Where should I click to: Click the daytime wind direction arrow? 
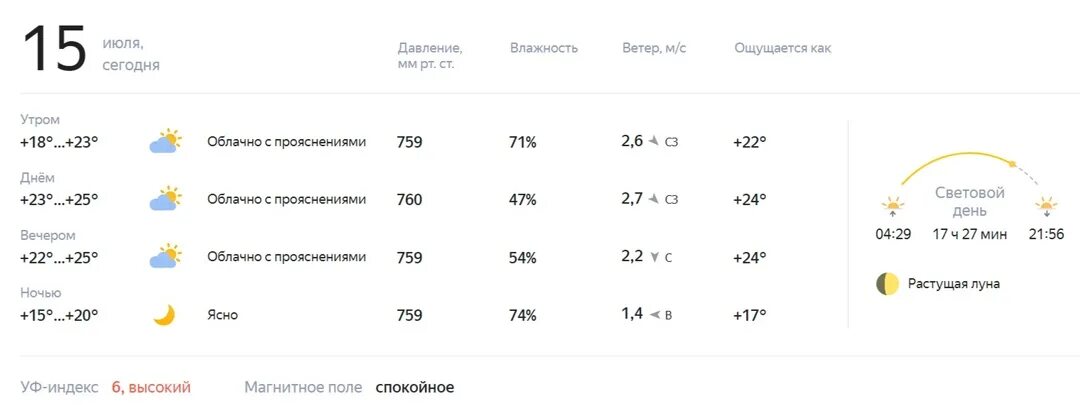[x=654, y=199]
